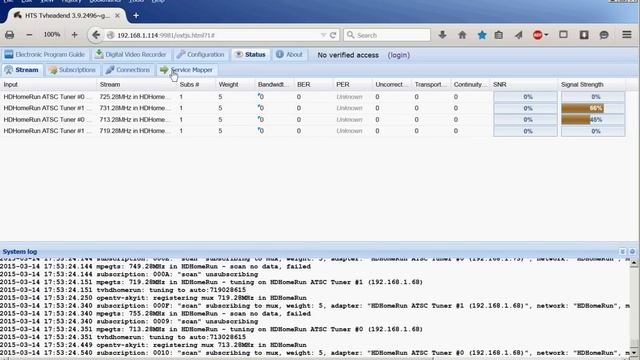Sort by the Weight column header
Screen dimensions: 640x360
click(235, 84)
